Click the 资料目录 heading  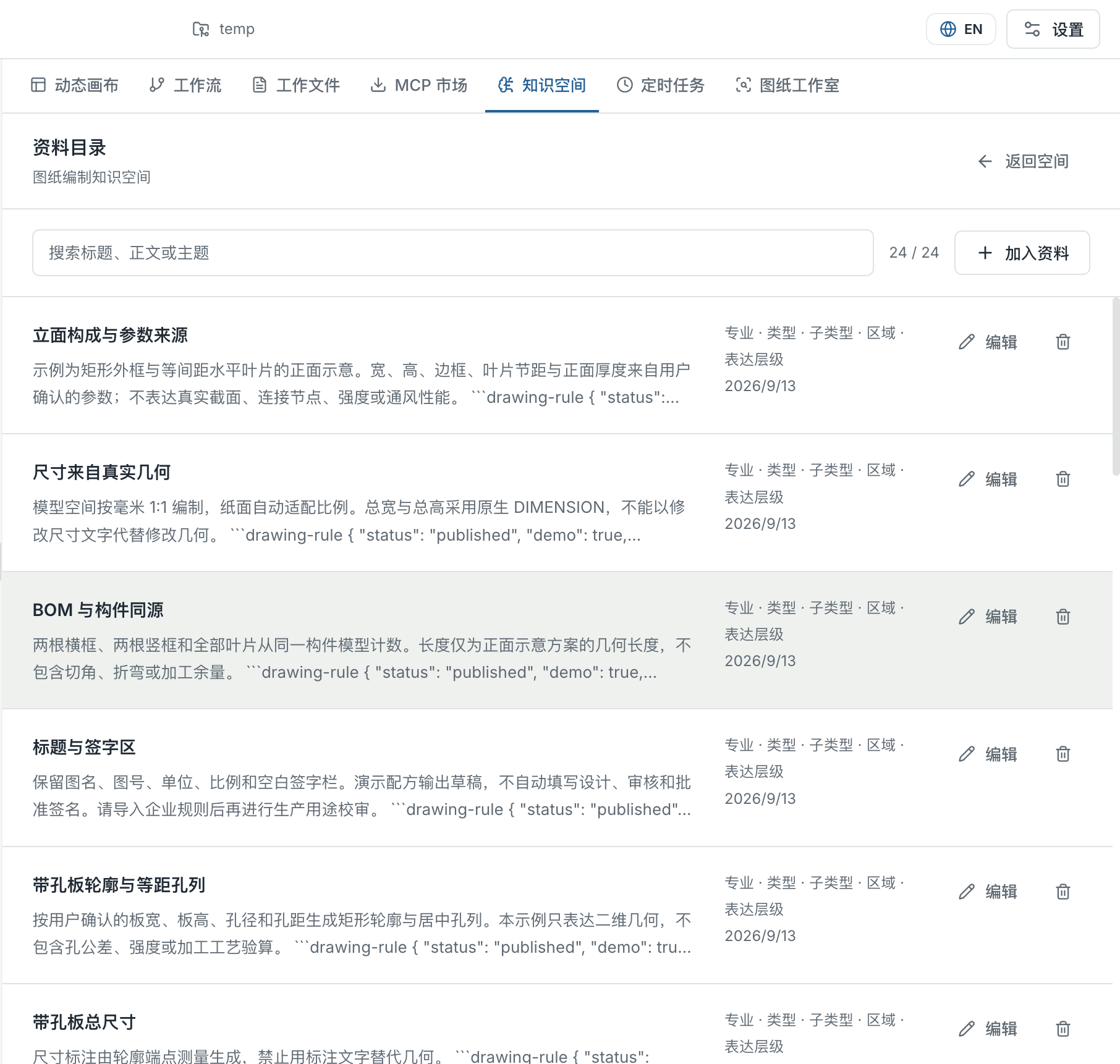[69, 148]
